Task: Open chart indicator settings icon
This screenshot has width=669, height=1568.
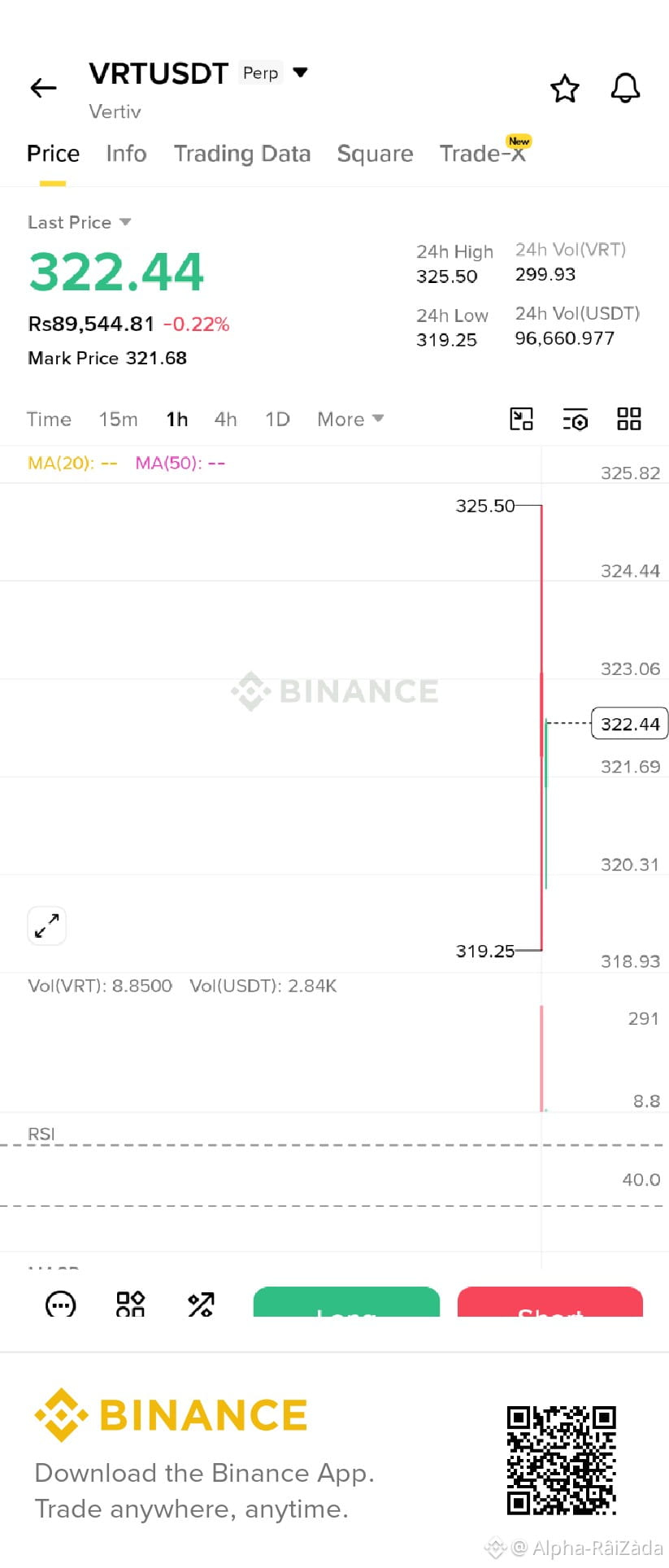Action: tap(576, 420)
